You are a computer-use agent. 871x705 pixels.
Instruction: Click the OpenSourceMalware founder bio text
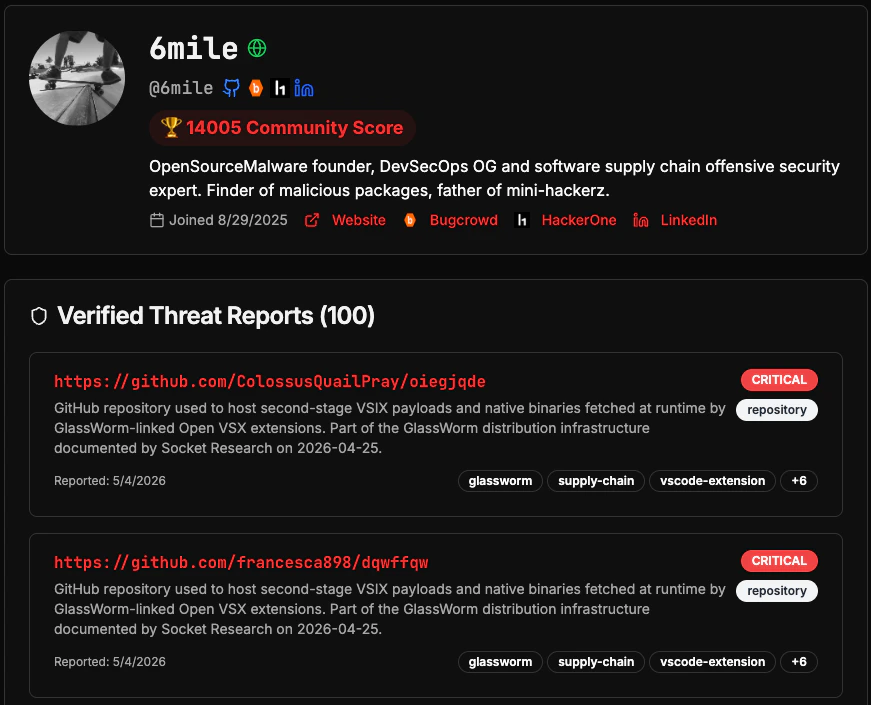click(x=494, y=178)
